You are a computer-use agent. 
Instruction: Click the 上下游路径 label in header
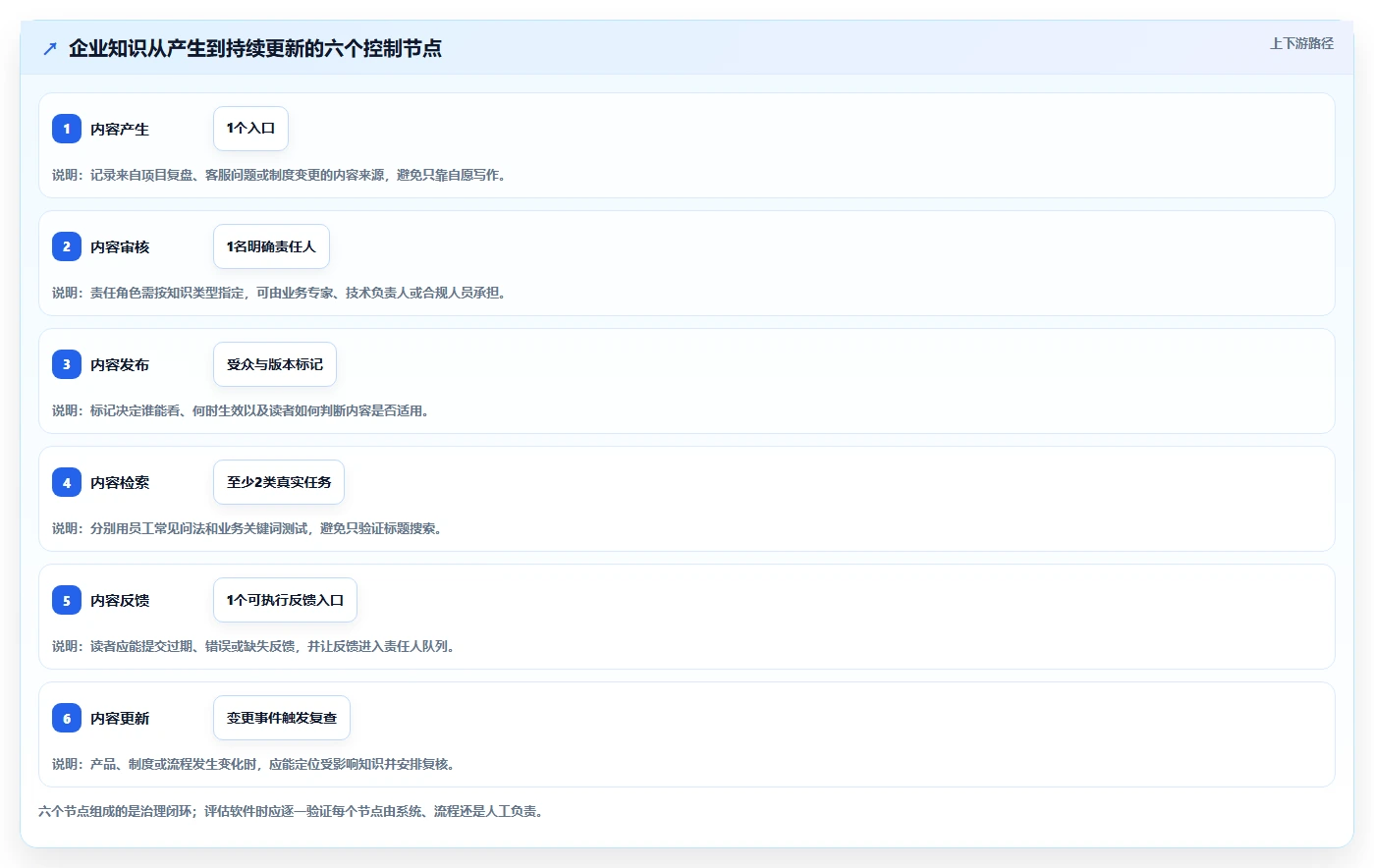point(1301,43)
